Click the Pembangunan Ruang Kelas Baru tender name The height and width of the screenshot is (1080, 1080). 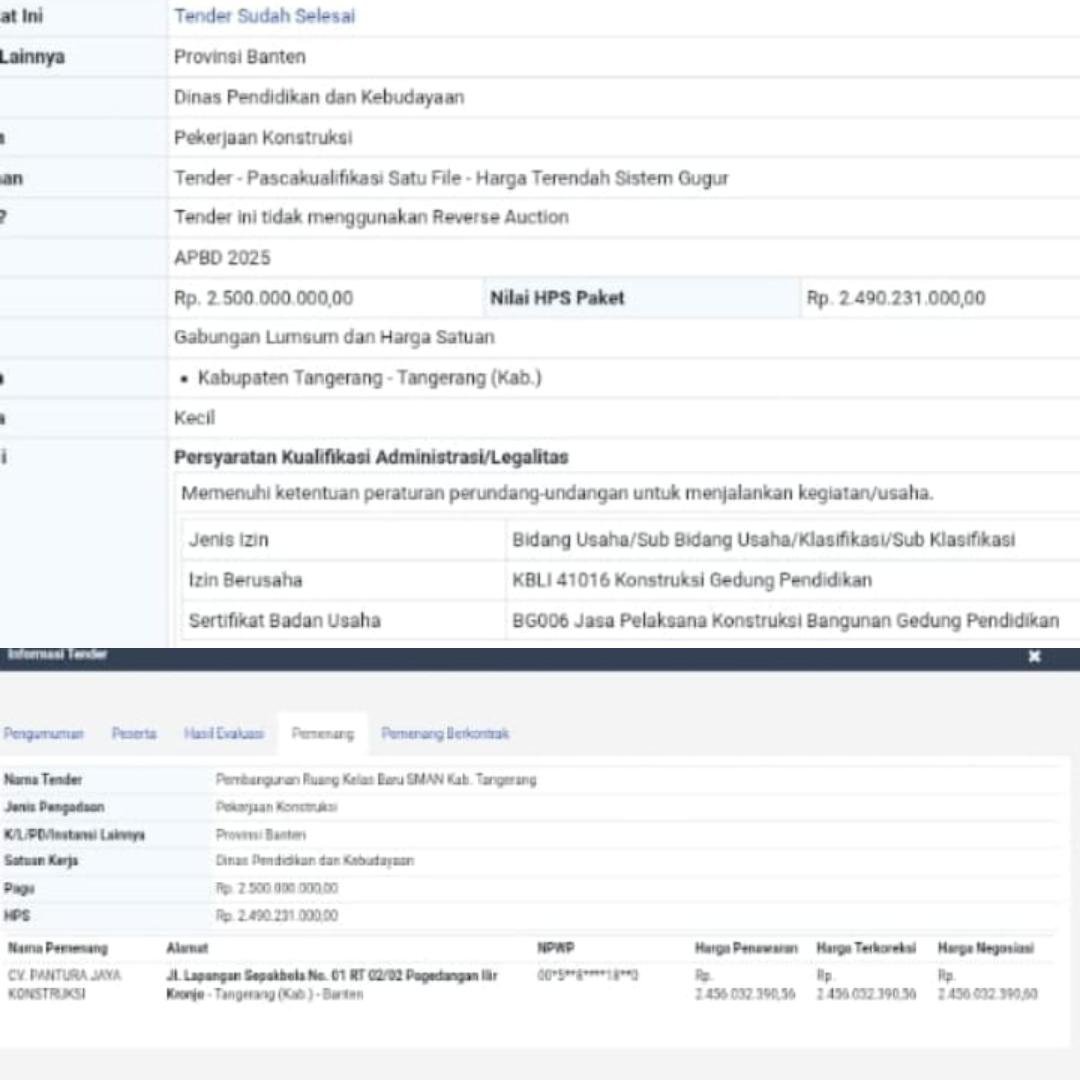click(376, 780)
